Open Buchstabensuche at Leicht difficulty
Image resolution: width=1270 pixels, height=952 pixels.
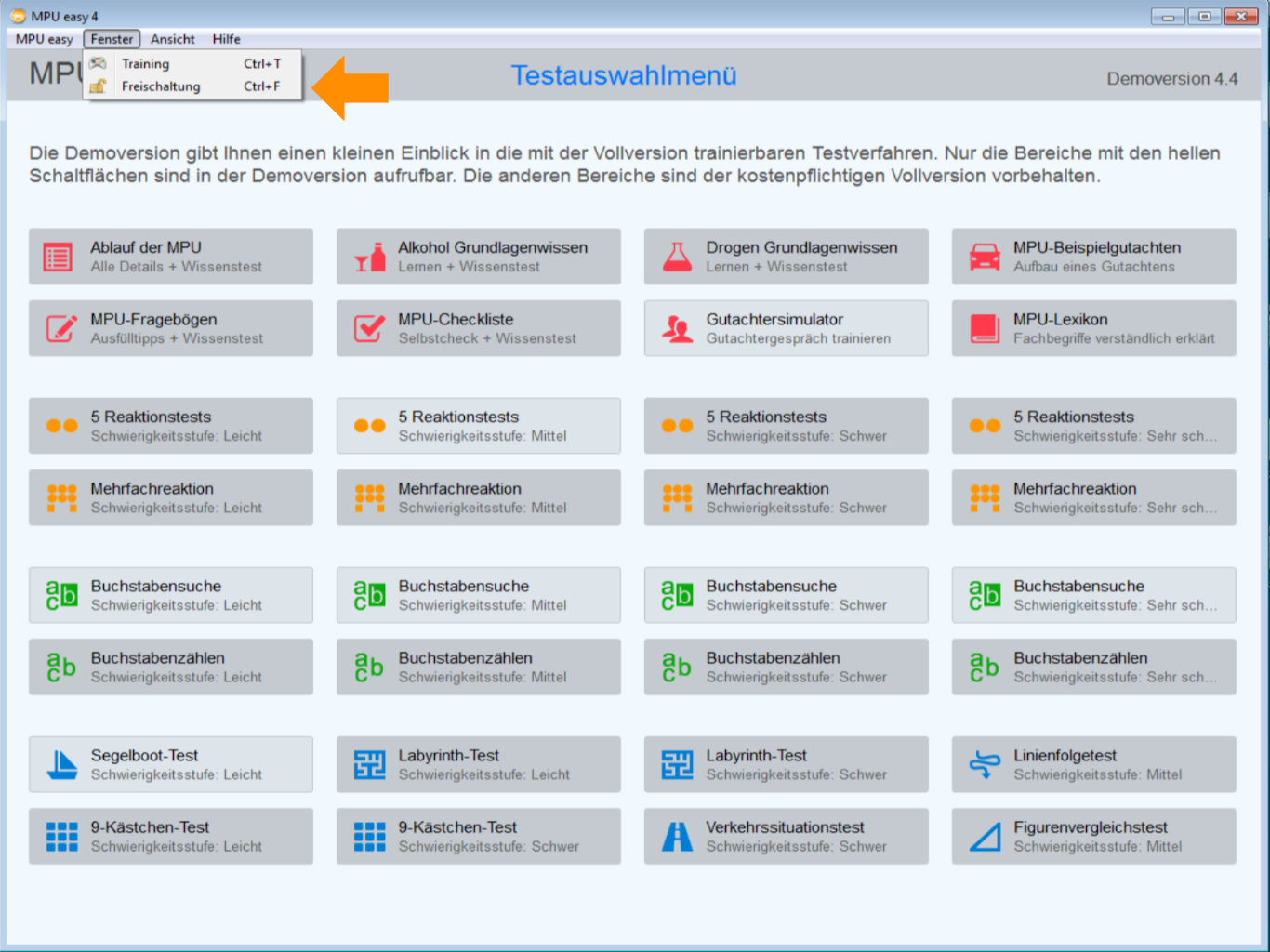[x=171, y=595]
